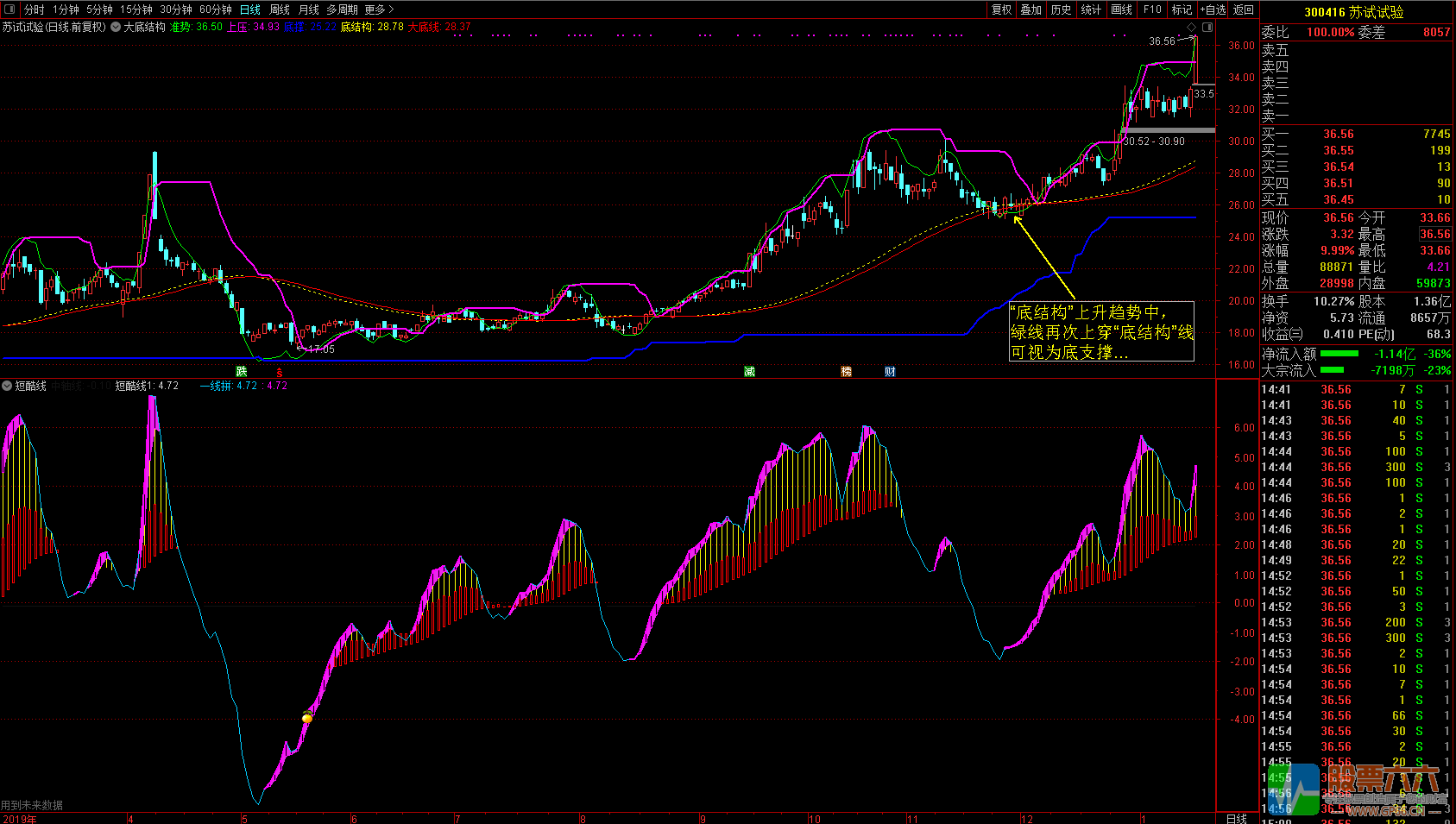Image resolution: width=1456 pixels, height=824 pixels.
Task: Click the 返回 back button
Action: click(1244, 9)
